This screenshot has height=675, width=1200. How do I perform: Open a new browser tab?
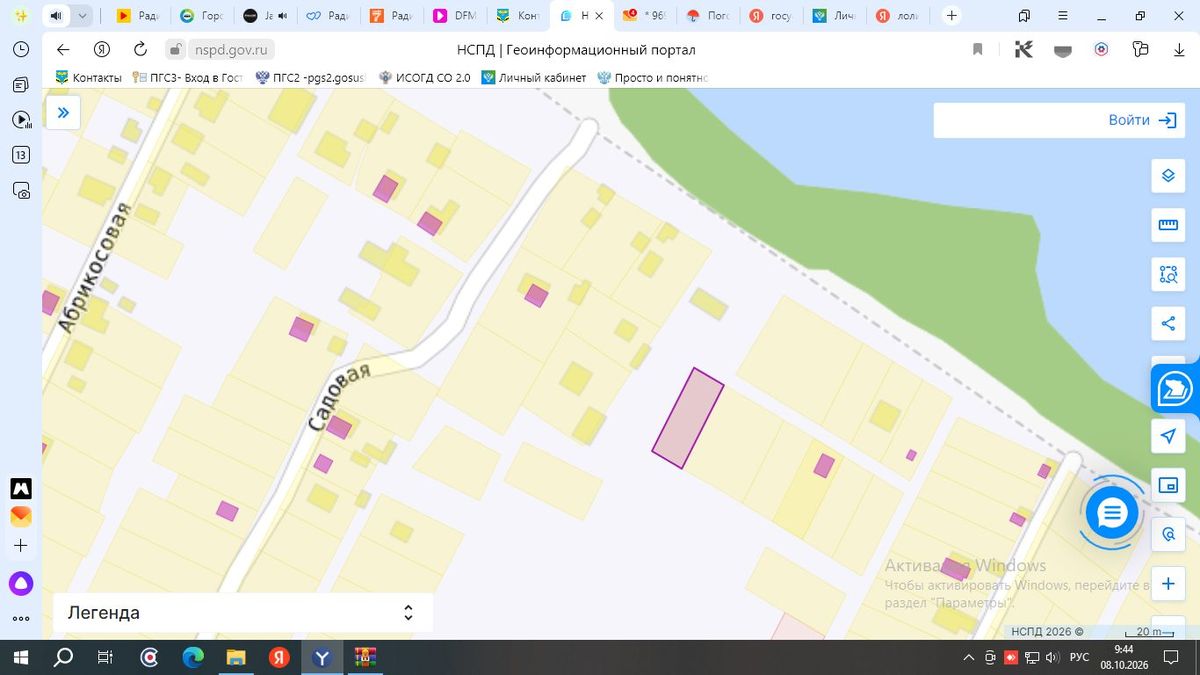click(952, 16)
